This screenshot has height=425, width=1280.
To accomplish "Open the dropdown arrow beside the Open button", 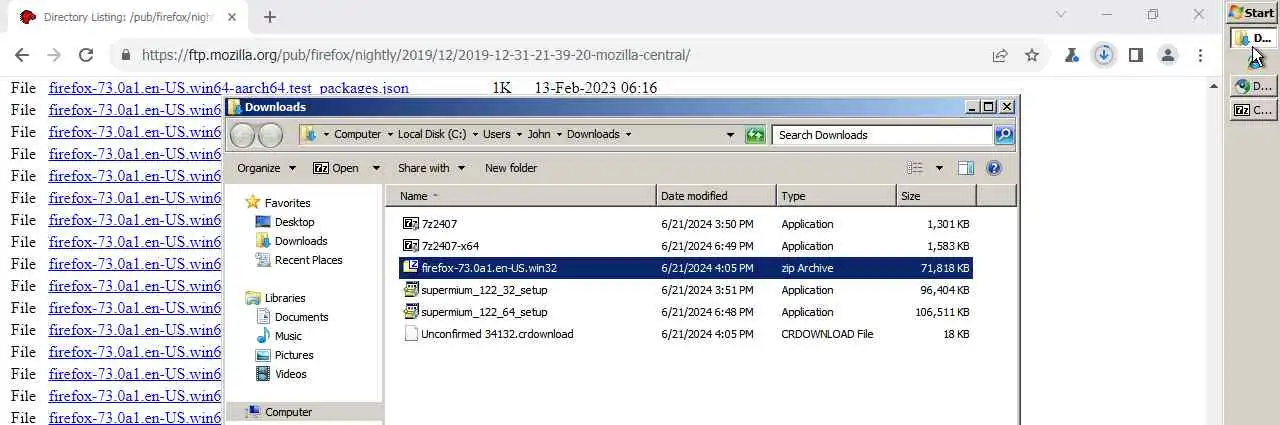I will pos(376,168).
